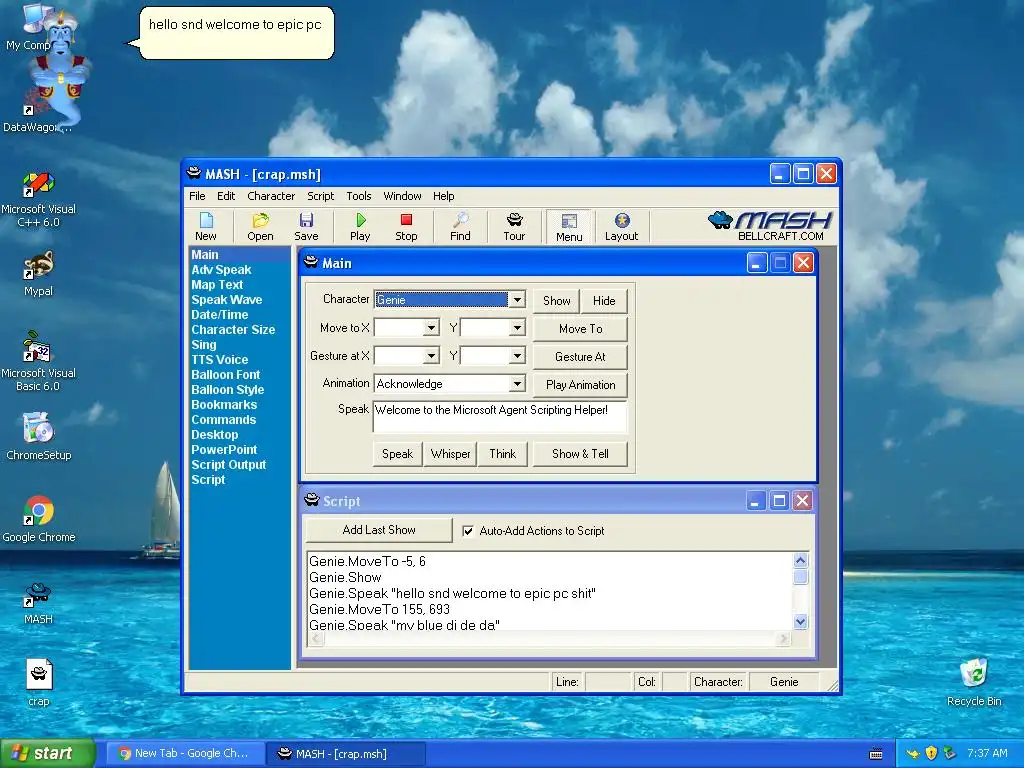The width and height of the screenshot is (1024, 768).
Task: Select TTS Voice in the sidebar
Action: 219,360
